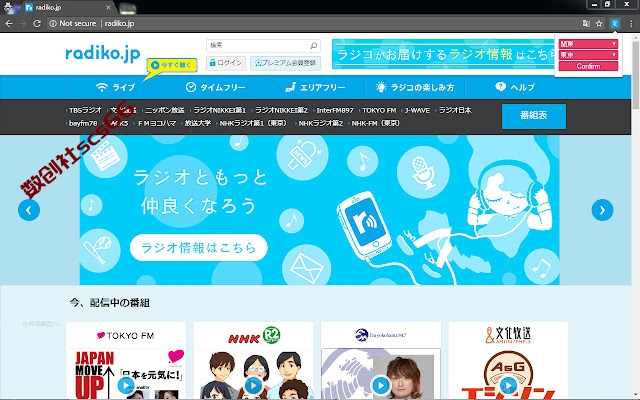Open the ライブ menu
640x400 pixels.
[x=115, y=87]
